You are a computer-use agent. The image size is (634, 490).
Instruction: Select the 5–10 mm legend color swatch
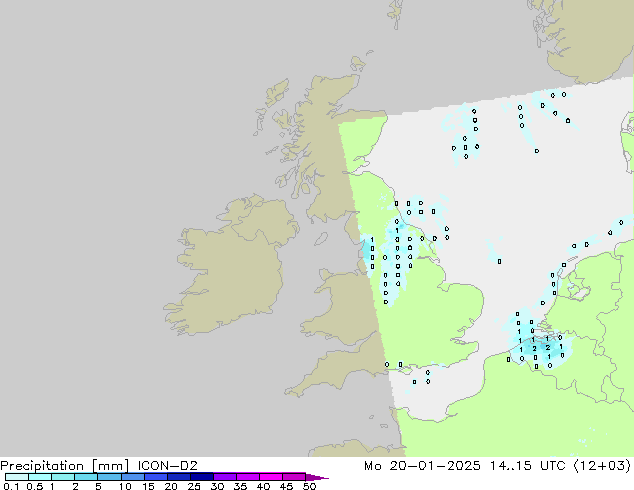click(109, 477)
